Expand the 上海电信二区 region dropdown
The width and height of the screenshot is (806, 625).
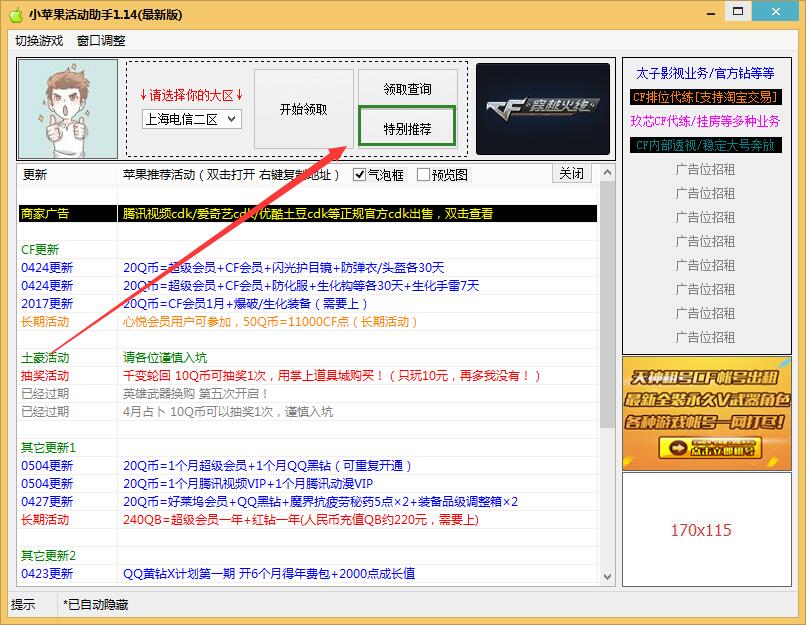point(192,119)
